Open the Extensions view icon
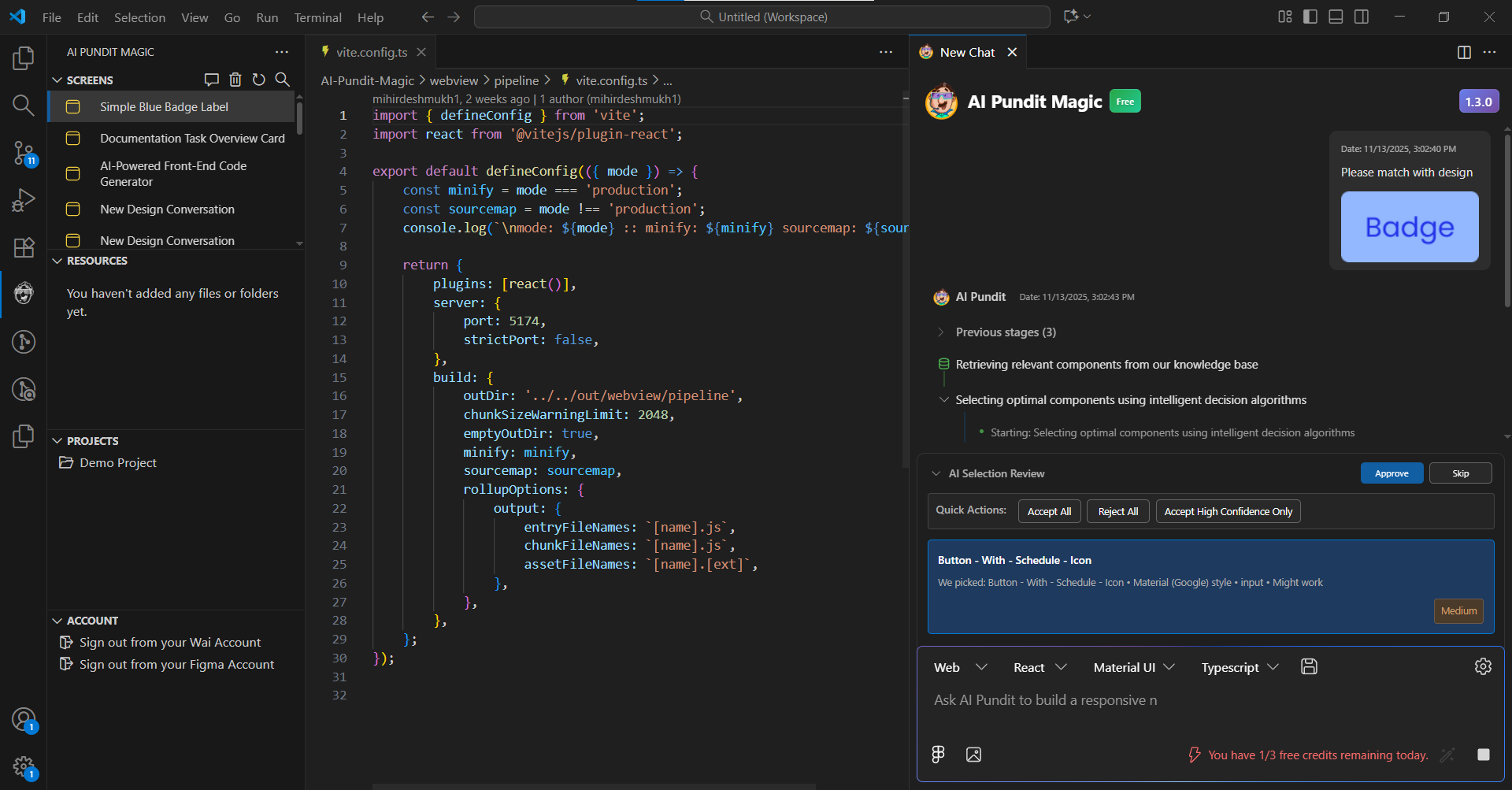 [24, 247]
